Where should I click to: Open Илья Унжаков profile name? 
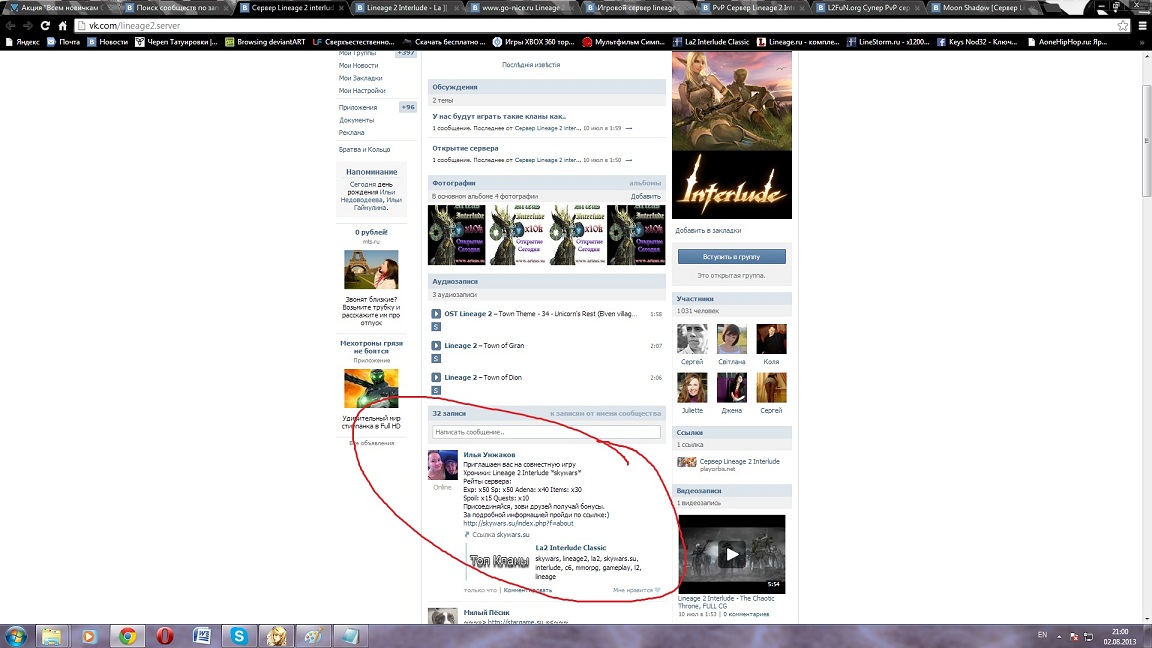[x=489, y=455]
